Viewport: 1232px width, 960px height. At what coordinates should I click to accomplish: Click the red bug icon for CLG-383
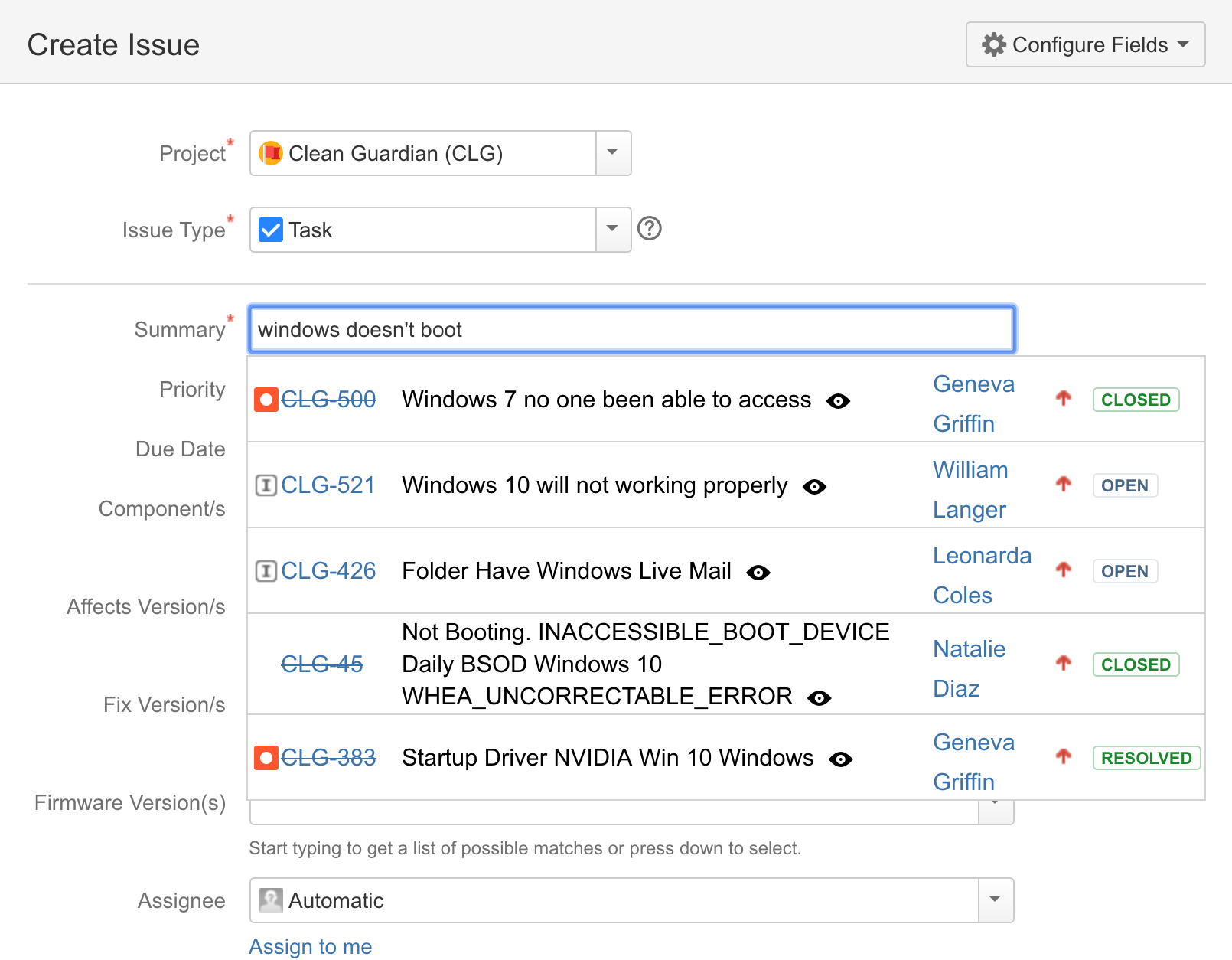click(x=266, y=758)
